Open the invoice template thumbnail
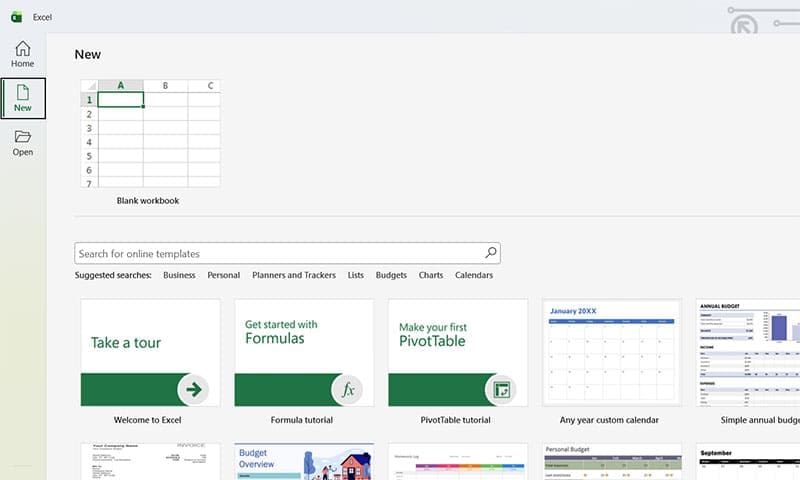Image resolution: width=800 pixels, height=480 pixels. [x=151, y=462]
